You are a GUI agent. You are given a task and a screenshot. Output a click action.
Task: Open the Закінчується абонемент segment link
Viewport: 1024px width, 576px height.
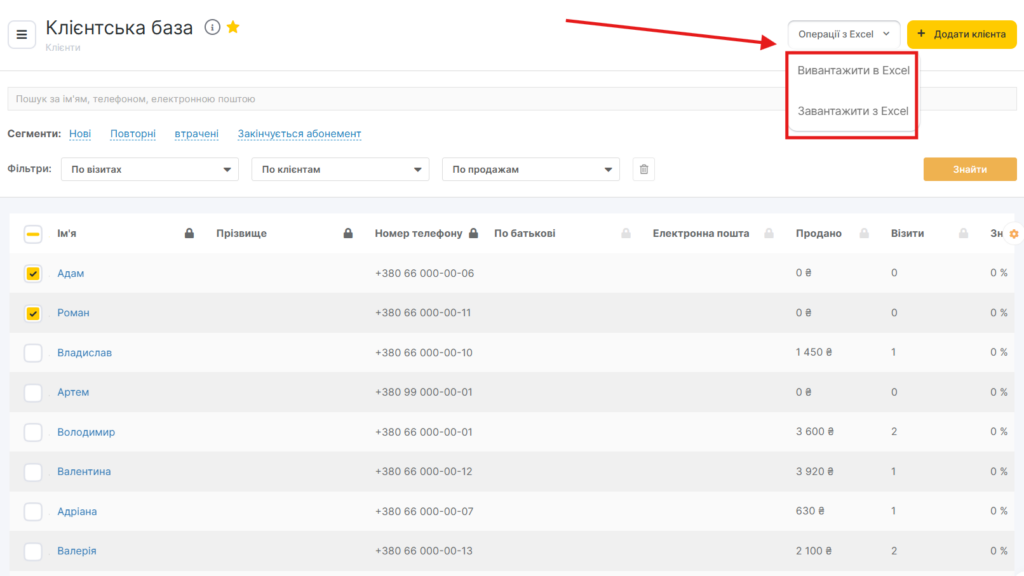(299, 134)
